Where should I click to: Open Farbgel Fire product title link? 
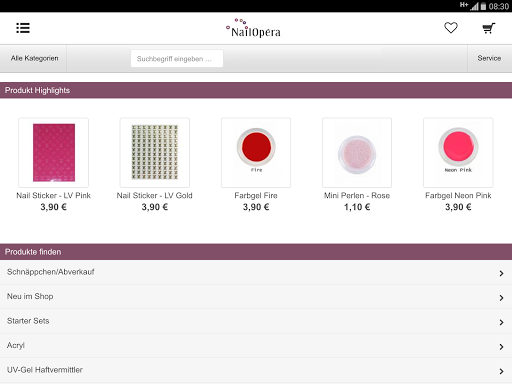[x=256, y=196]
